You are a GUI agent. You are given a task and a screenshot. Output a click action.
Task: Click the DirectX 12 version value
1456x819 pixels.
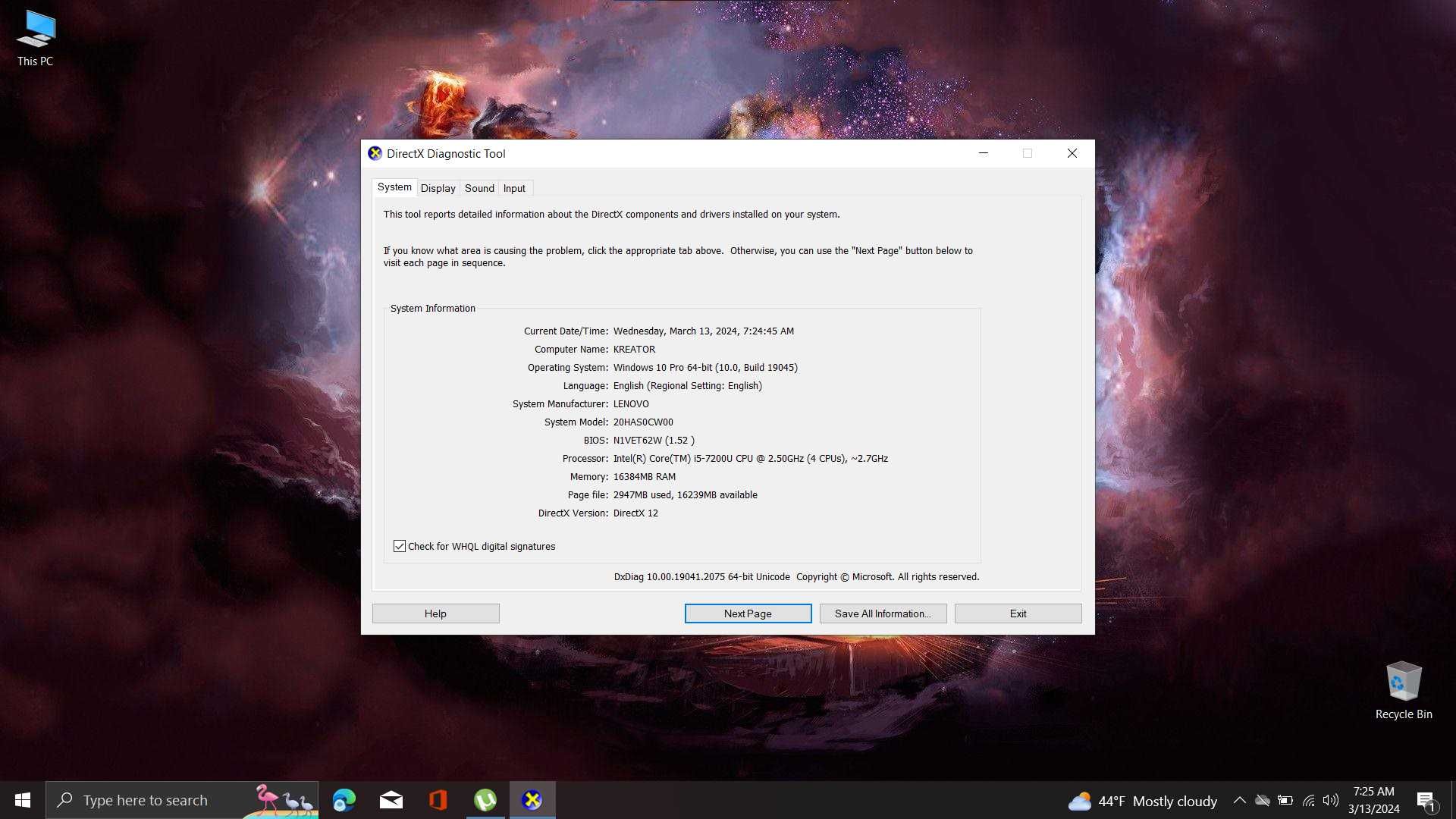[635, 513]
